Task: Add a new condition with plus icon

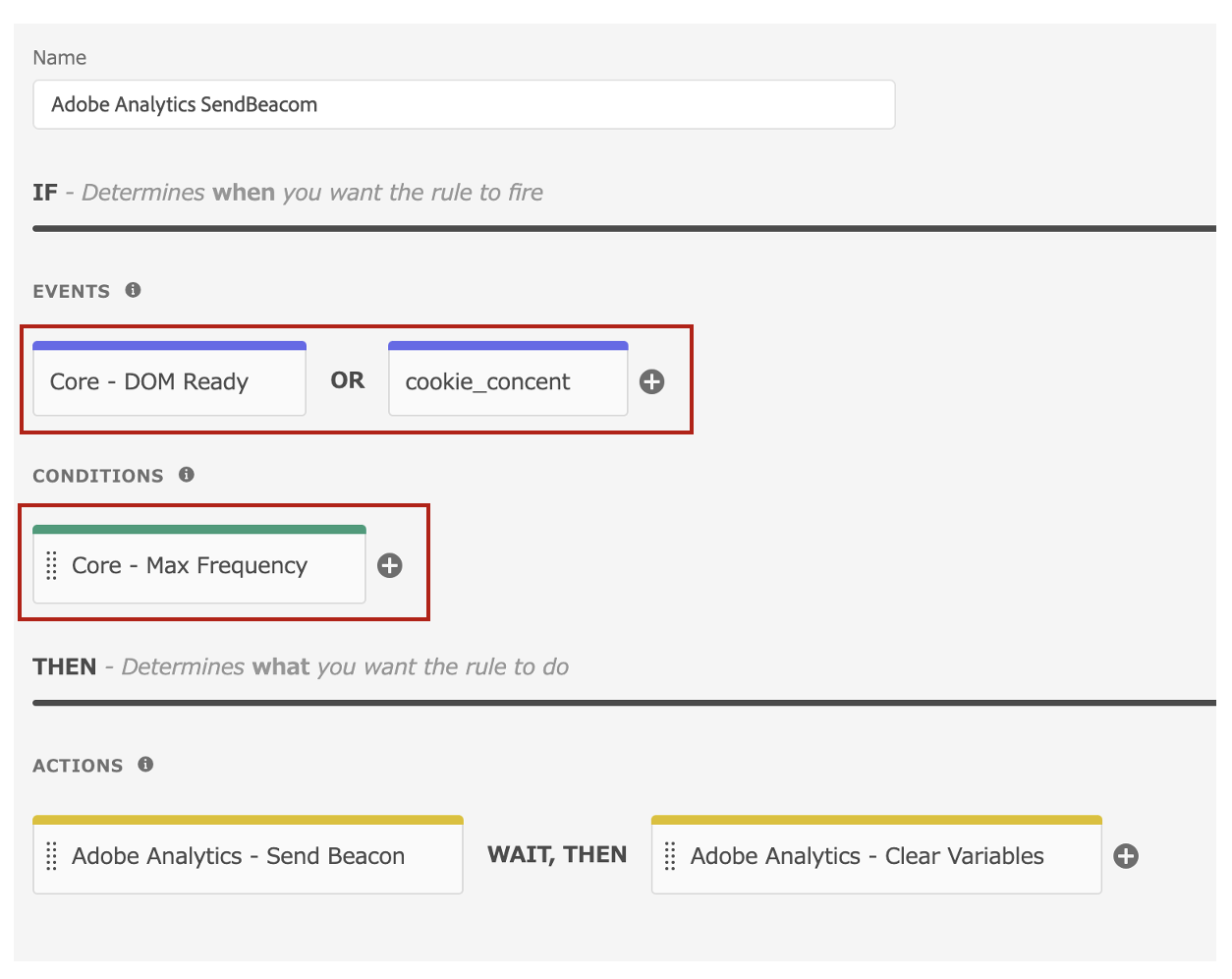Action: (x=390, y=565)
